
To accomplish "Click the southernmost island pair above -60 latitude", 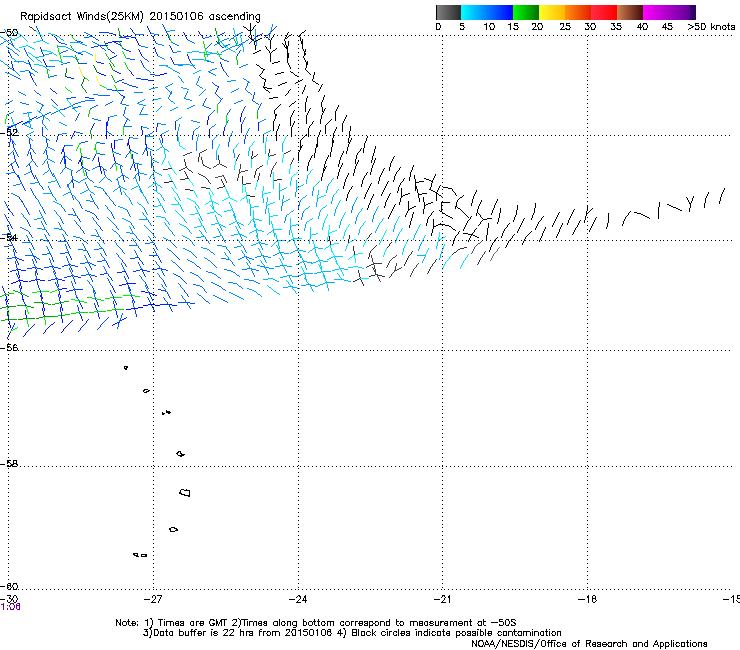I will (x=140, y=555).
